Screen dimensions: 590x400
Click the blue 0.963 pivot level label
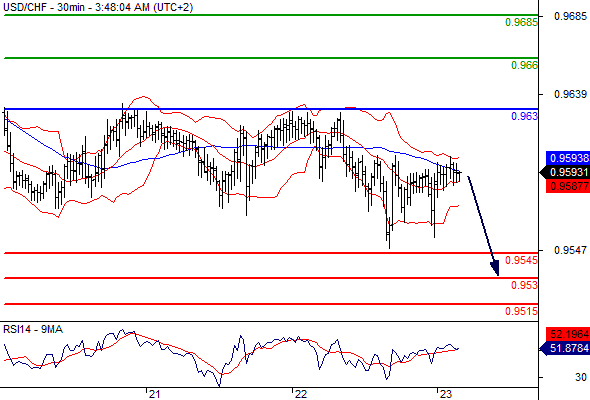click(x=524, y=116)
